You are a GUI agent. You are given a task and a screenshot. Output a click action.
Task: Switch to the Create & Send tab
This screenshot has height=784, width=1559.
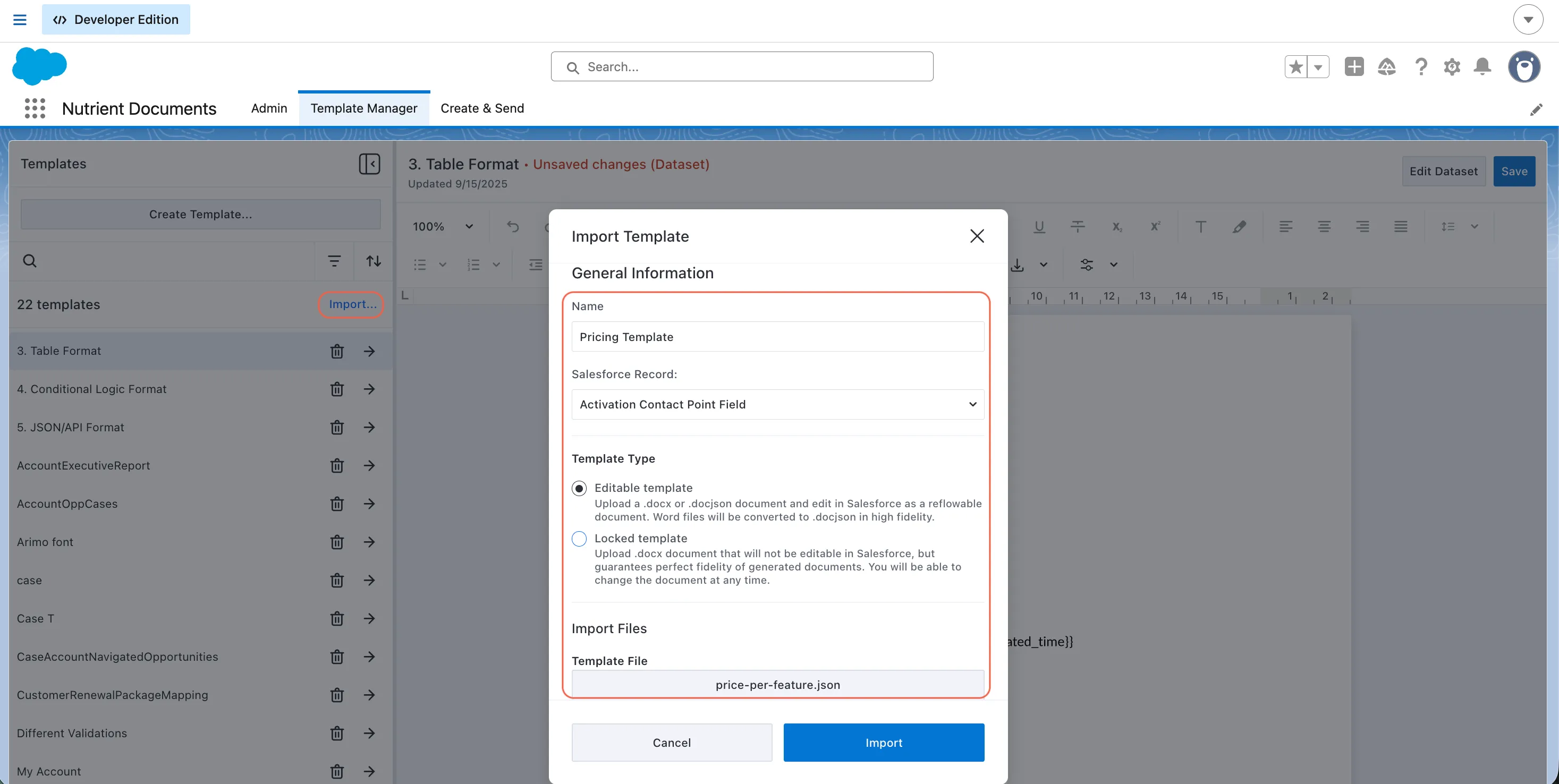click(x=482, y=108)
